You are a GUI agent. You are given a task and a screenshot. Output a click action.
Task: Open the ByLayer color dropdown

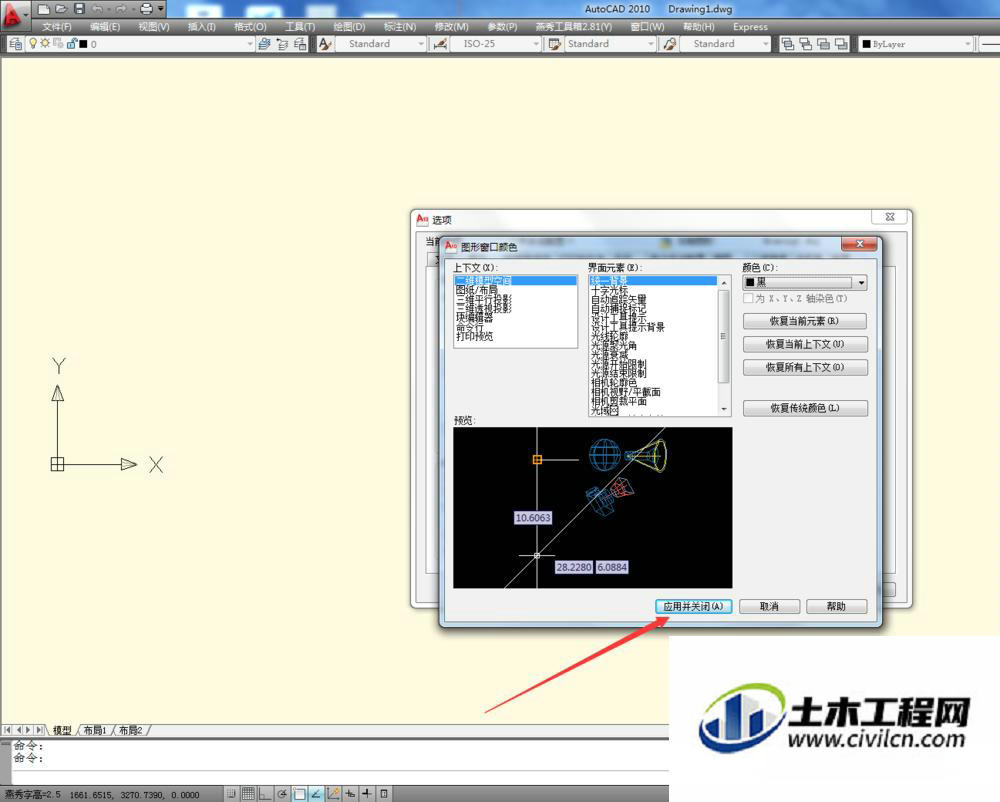pyautogui.click(x=967, y=44)
